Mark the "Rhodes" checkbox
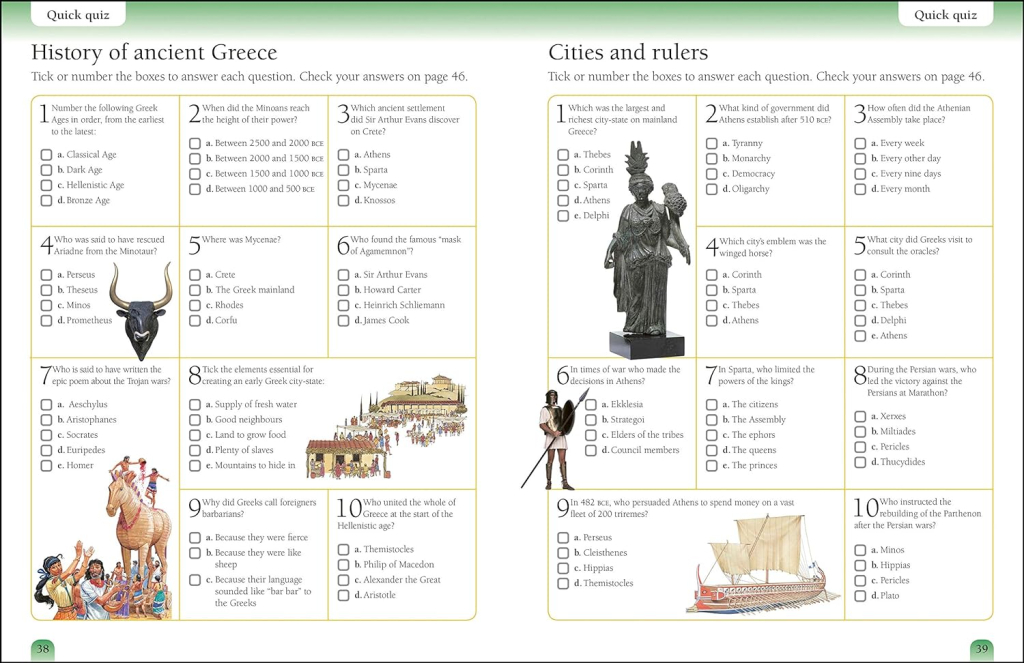Image resolution: width=1024 pixels, height=663 pixels. pos(195,305)
